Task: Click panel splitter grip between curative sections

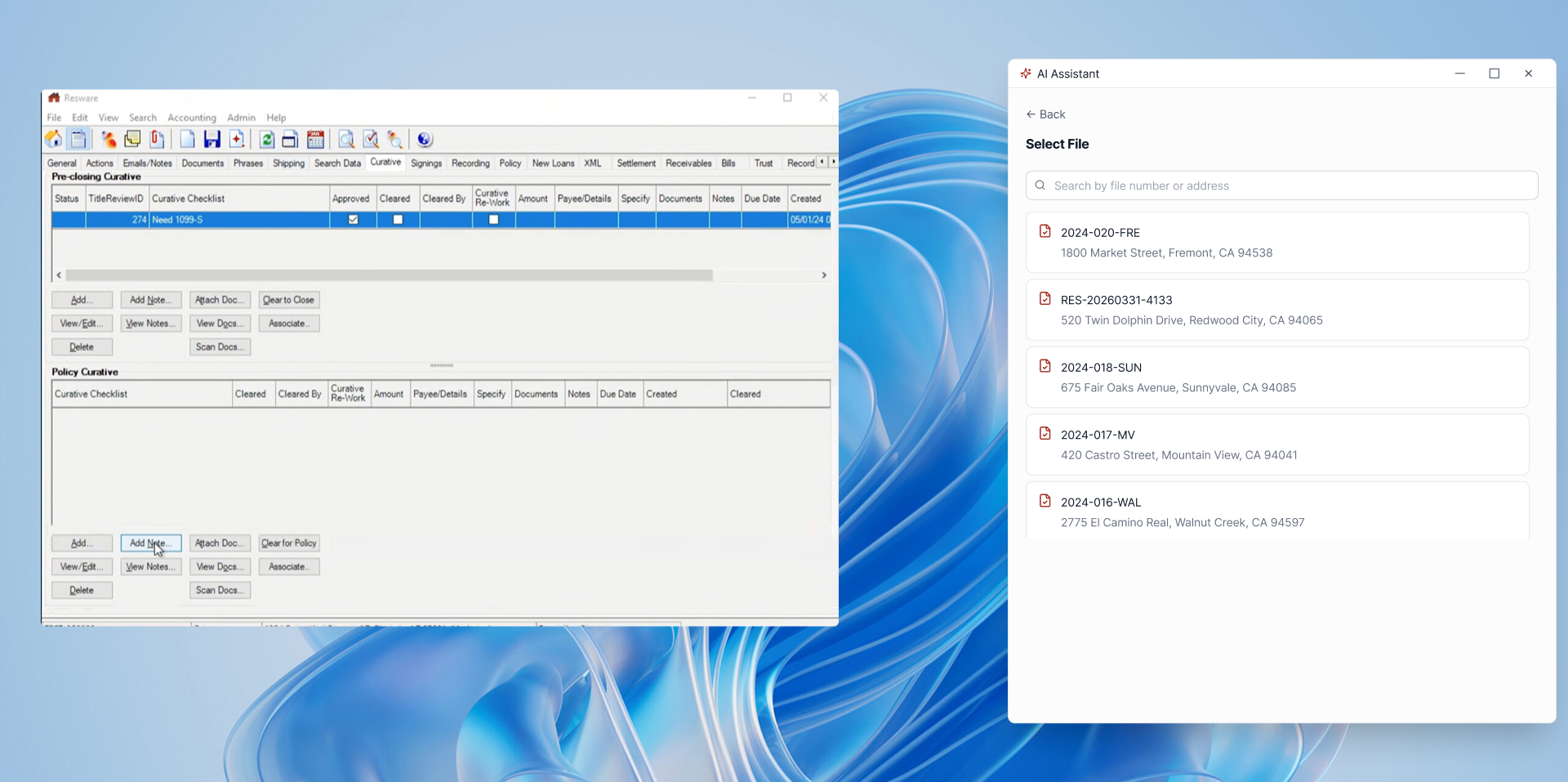Action: click(442, 365)
